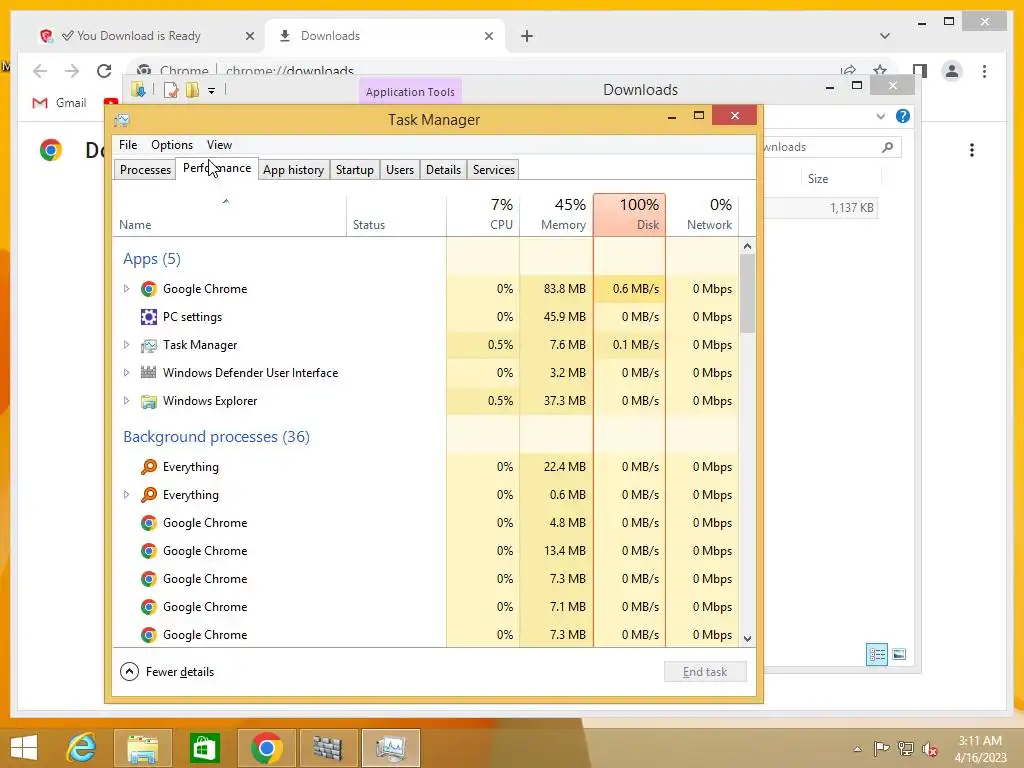Expand the Task Manager app group
Viewport: 1024px width, 768px height.
point(127,345)
